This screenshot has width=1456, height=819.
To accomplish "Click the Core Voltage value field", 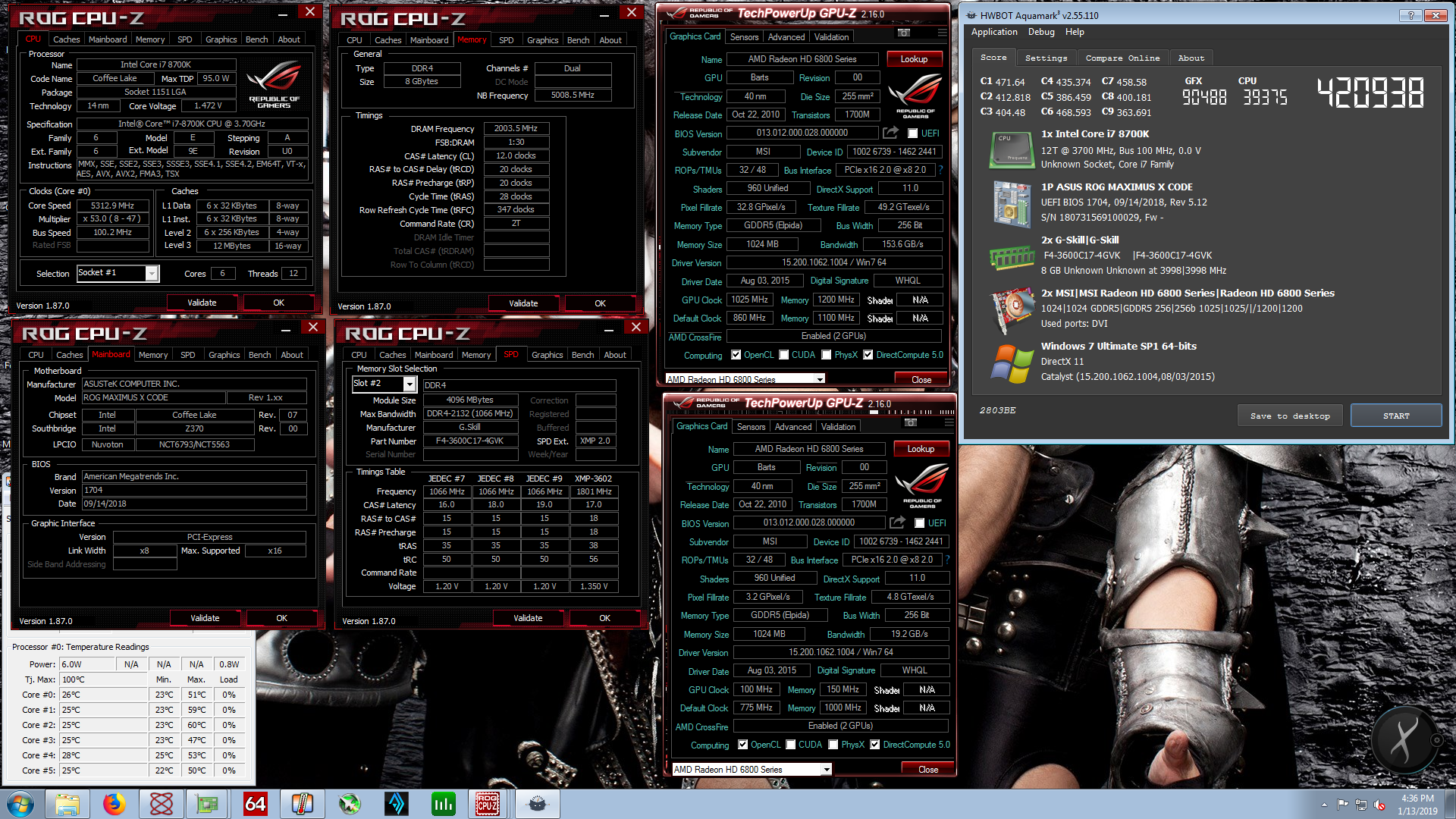I will click(x=209, y=106).
